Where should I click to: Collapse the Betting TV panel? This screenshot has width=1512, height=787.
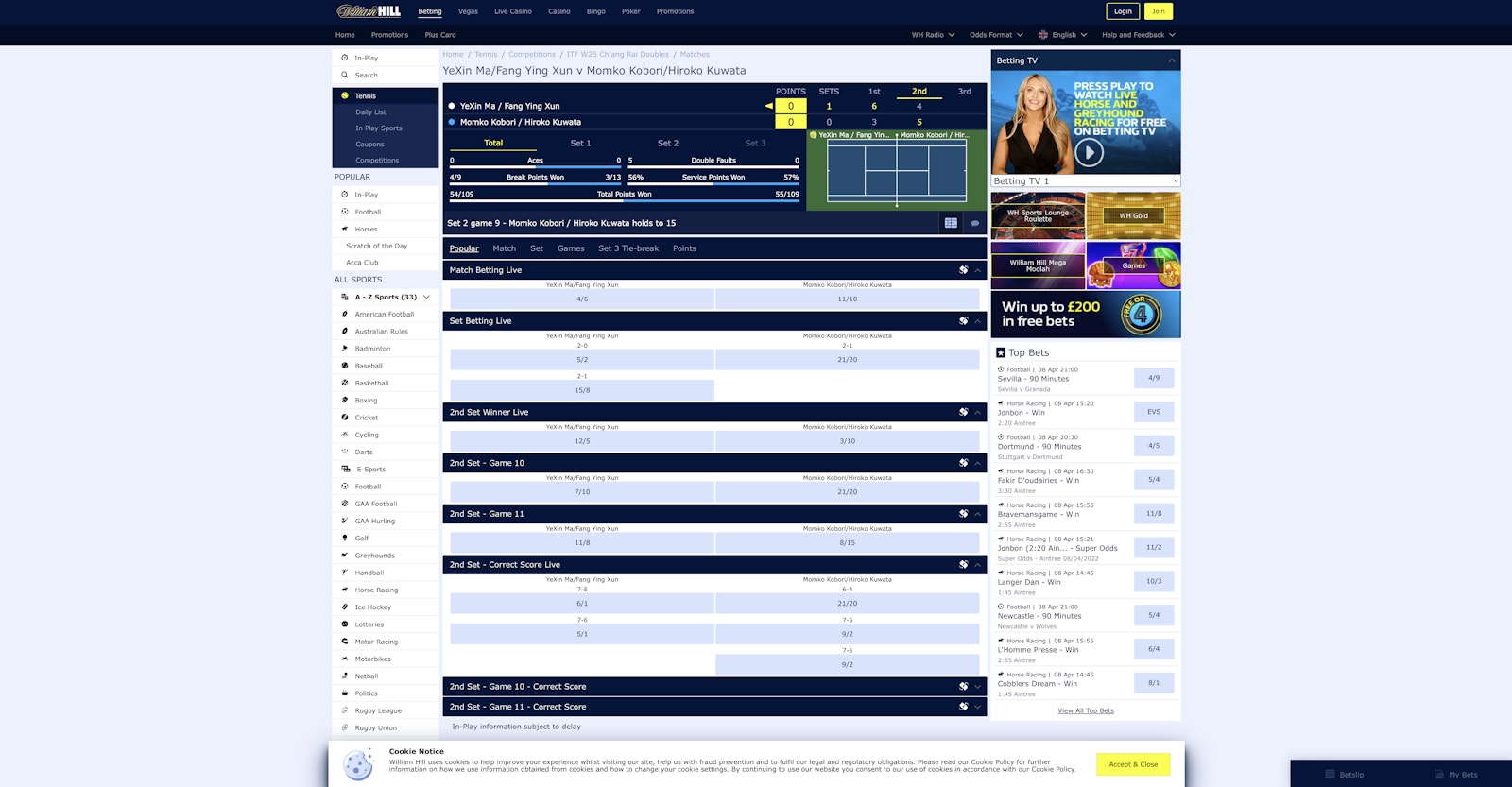(x=1172, y=60)
